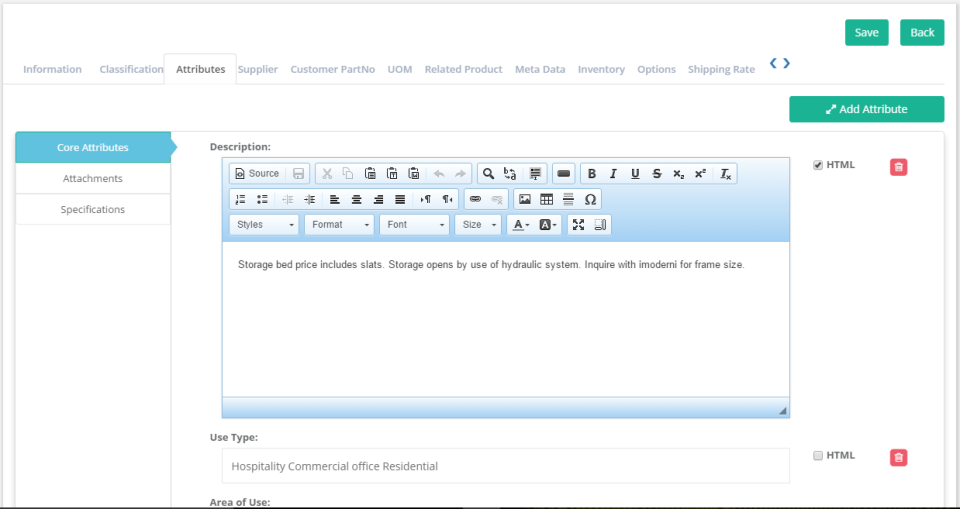Screen dimensions: 960x509
Task: Set text direction right to left
Action: [447, 199]
